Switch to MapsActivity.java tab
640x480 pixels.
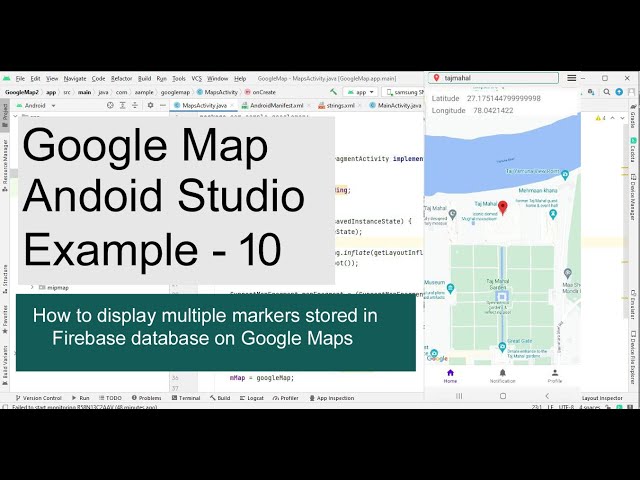[204, 105]
